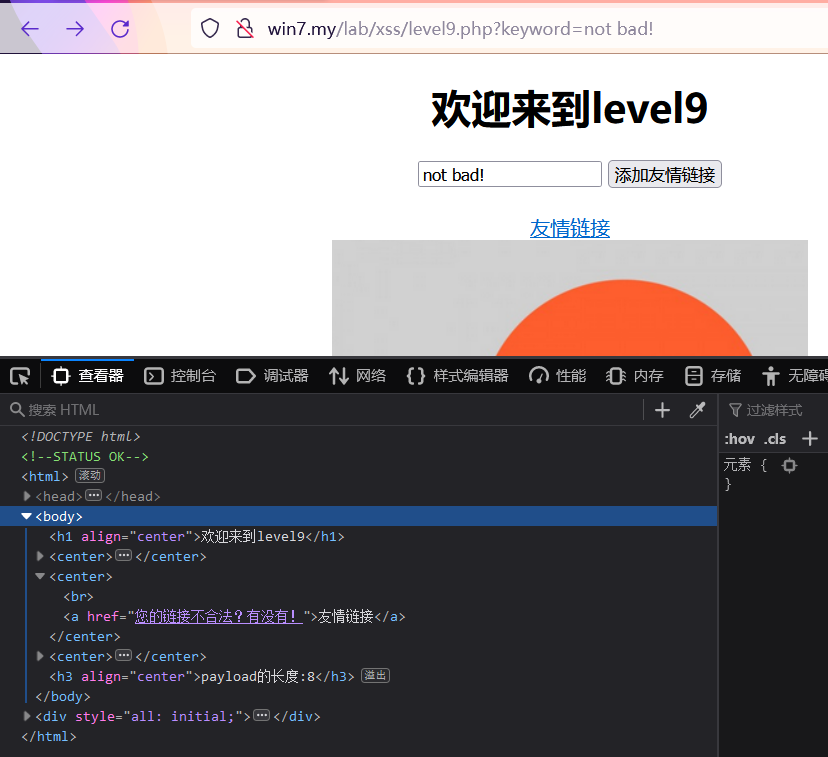Expand the div with all: initial style

(26, 716)
